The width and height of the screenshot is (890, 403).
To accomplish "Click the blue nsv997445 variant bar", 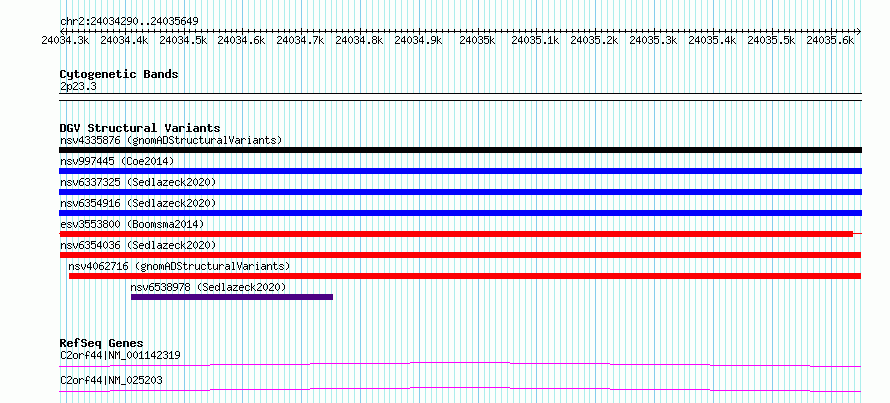I will [x=460, y=171].
